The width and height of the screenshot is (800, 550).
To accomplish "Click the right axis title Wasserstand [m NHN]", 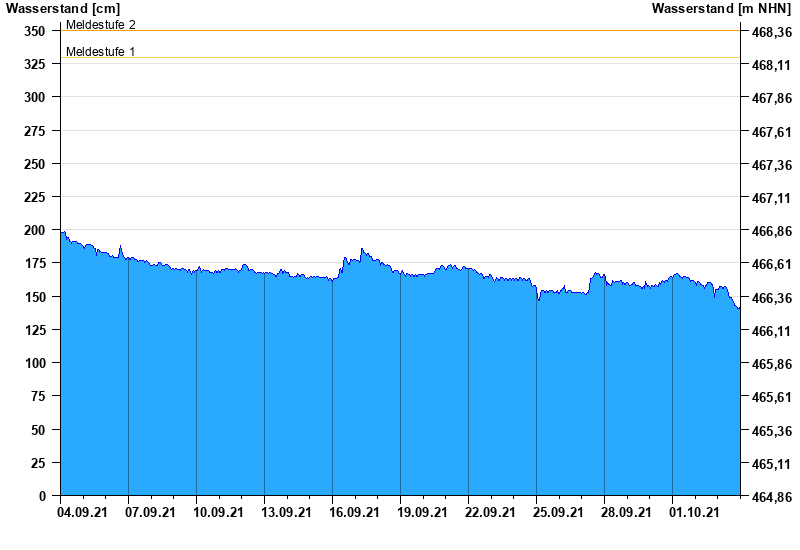I will click(x=721, y=8).
